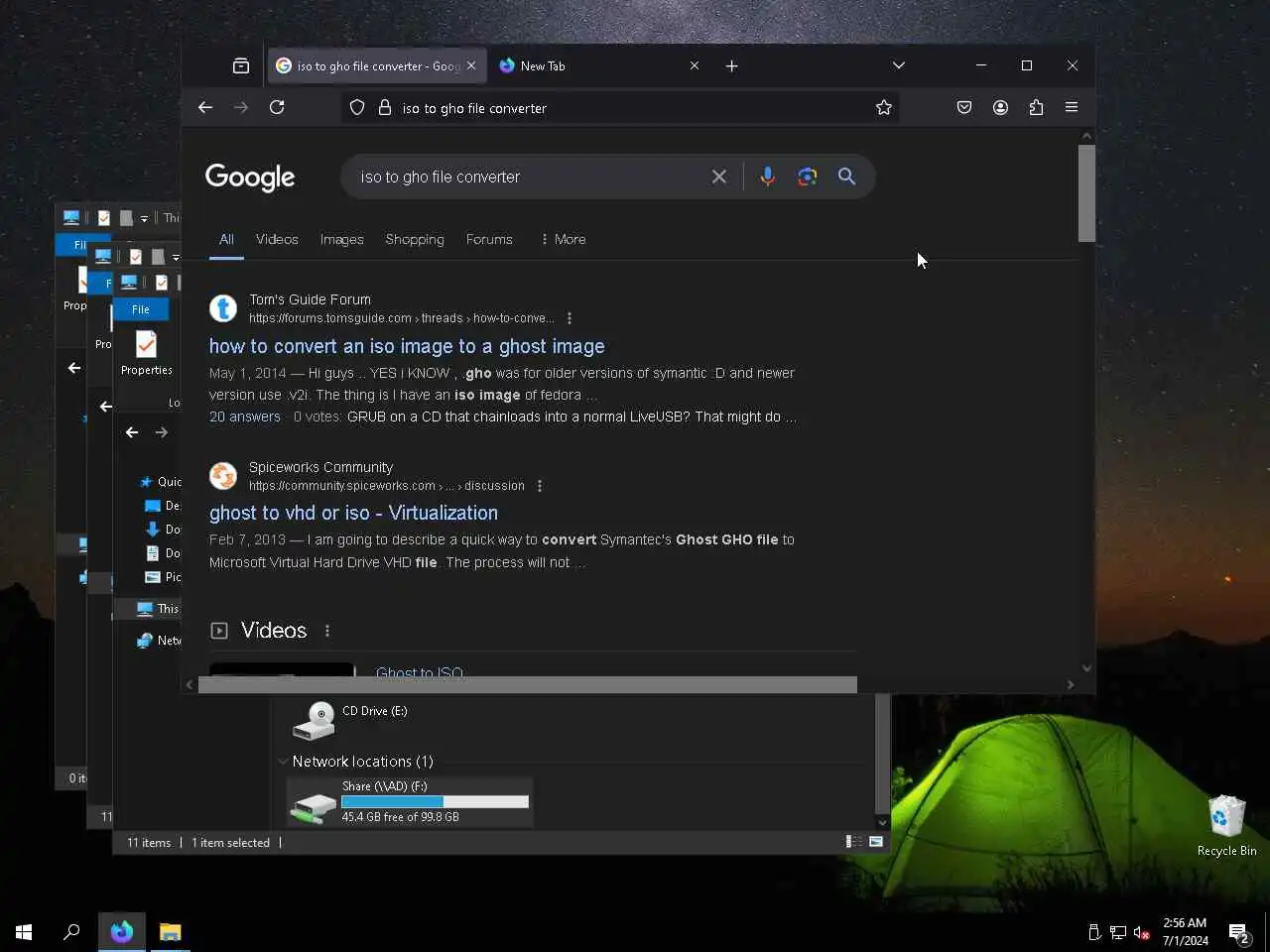The height and width of the screenshot is (952, 1270).
Task: Clear the Google search box
Action: click(x=719, y=177)
